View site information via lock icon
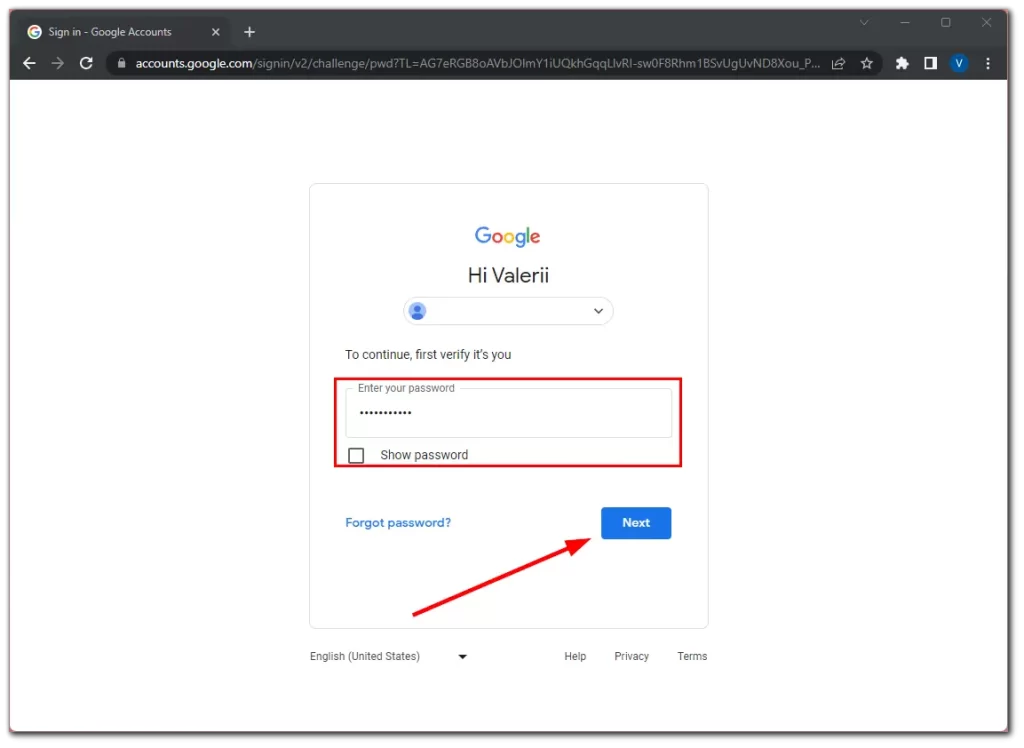This screenshot has width=1024, height=748. pyautogui.click(x=121, y=63)
